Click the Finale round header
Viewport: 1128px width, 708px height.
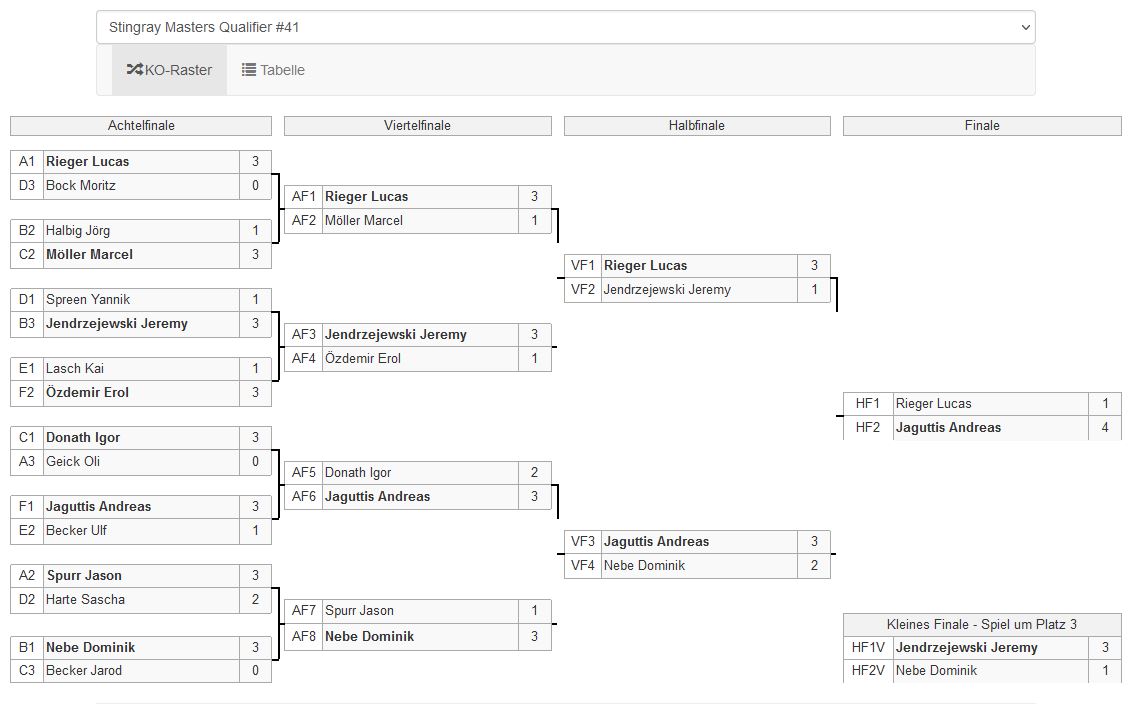click(x=982, y=126)
